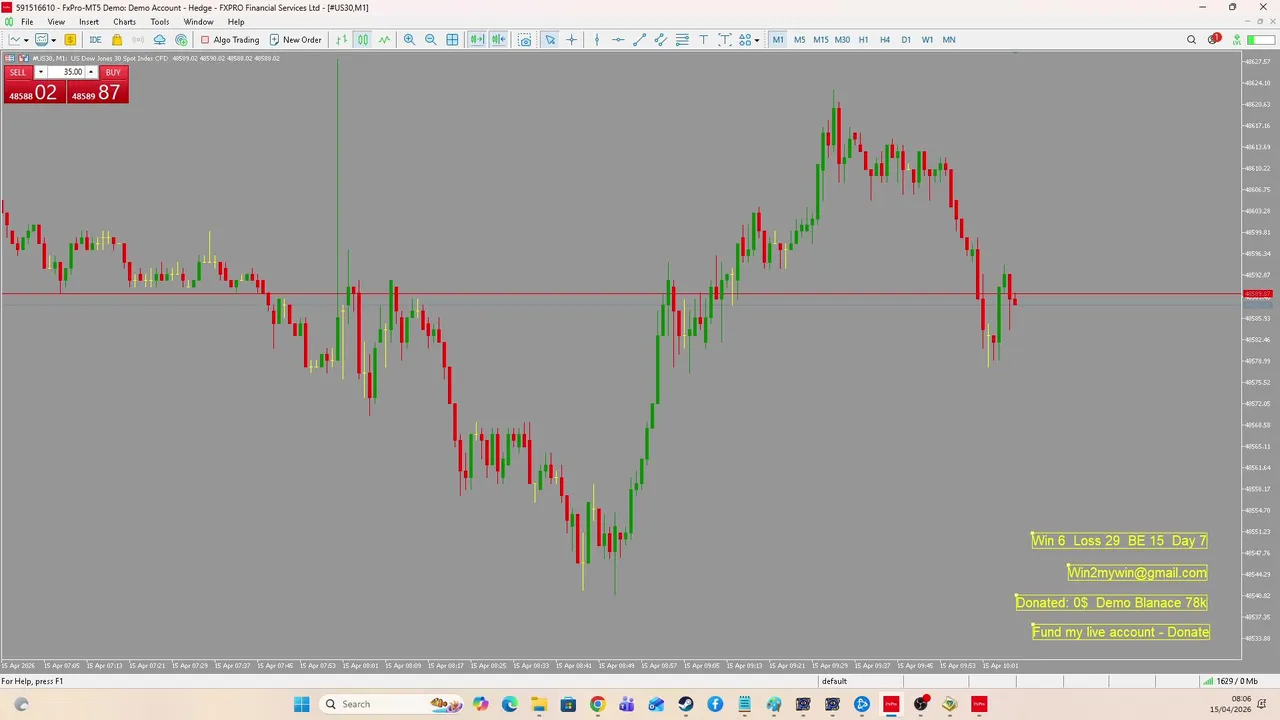The width and height of the screenshot is (1280, 720).
Task: Select D1 timeframe
Action: (x=906, y=40)
